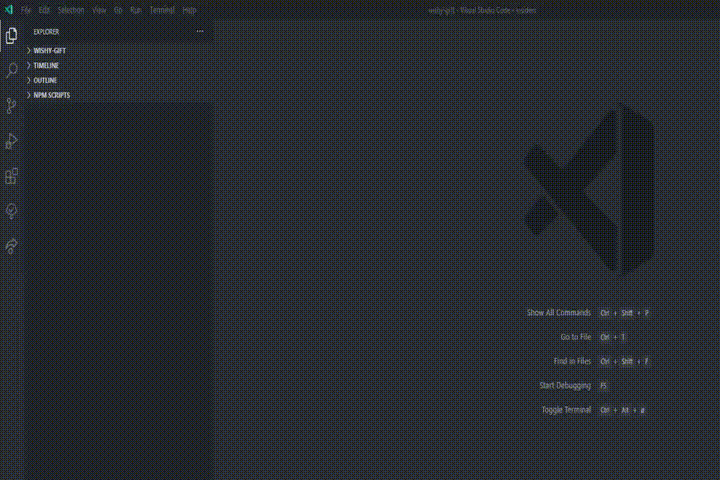Viewport: 720px width, 480px height.
Task: Click the EXPLORER panel title
Action: (x=46, y=32)
